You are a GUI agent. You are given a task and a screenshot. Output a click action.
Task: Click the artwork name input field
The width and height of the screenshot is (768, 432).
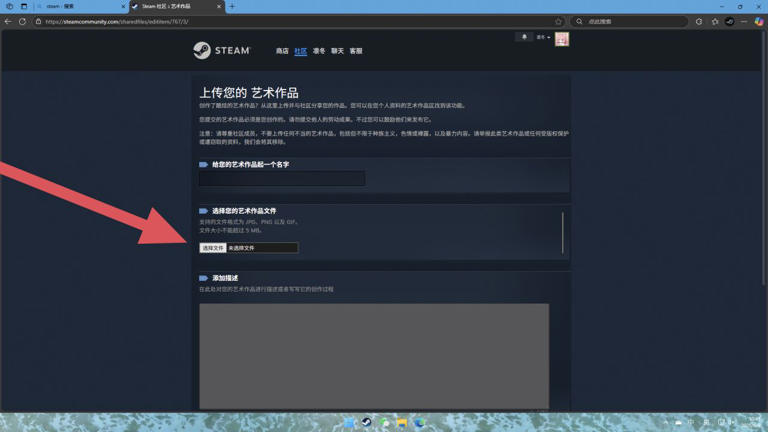(x=282, y=178)
